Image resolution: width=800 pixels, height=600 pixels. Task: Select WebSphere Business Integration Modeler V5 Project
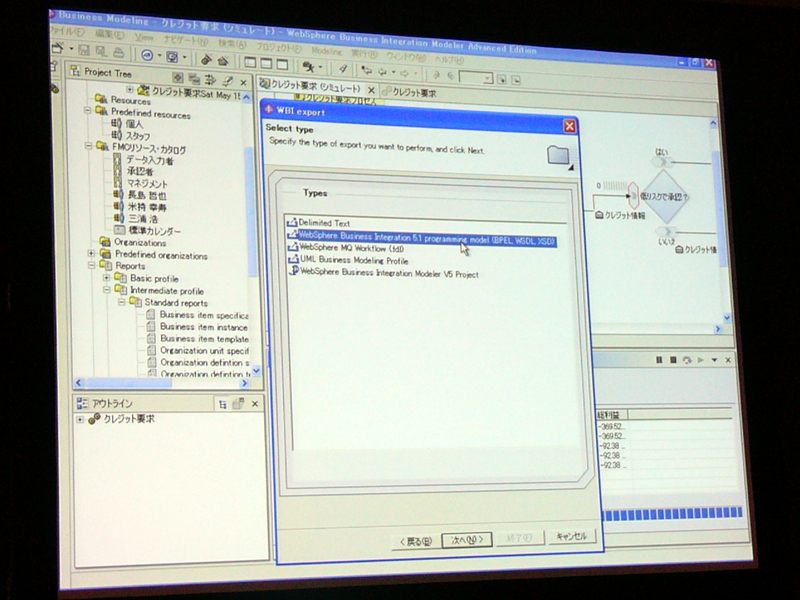pos(384,272)
